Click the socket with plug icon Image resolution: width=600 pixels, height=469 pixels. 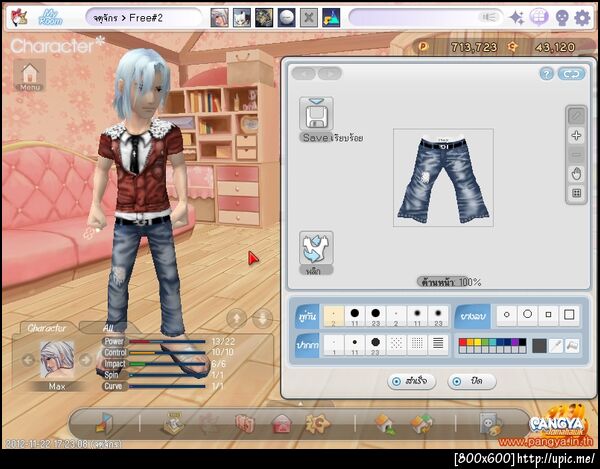[x=491, y=424]
